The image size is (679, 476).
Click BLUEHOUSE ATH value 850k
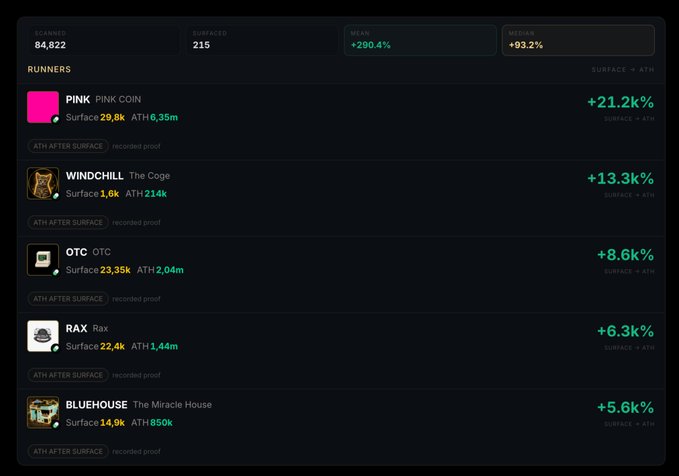pos(162,422)
